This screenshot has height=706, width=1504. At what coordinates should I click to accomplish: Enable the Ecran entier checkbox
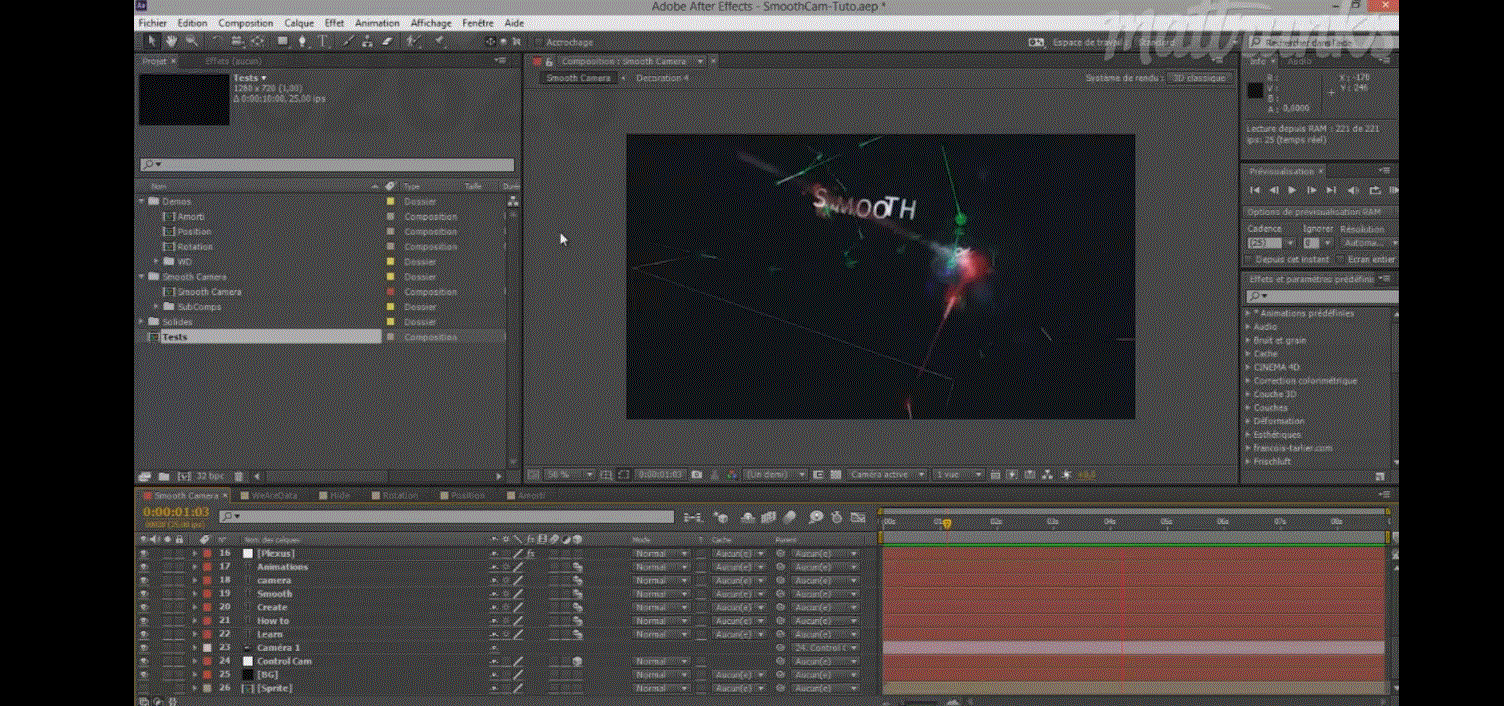(x=1341, y=259)
